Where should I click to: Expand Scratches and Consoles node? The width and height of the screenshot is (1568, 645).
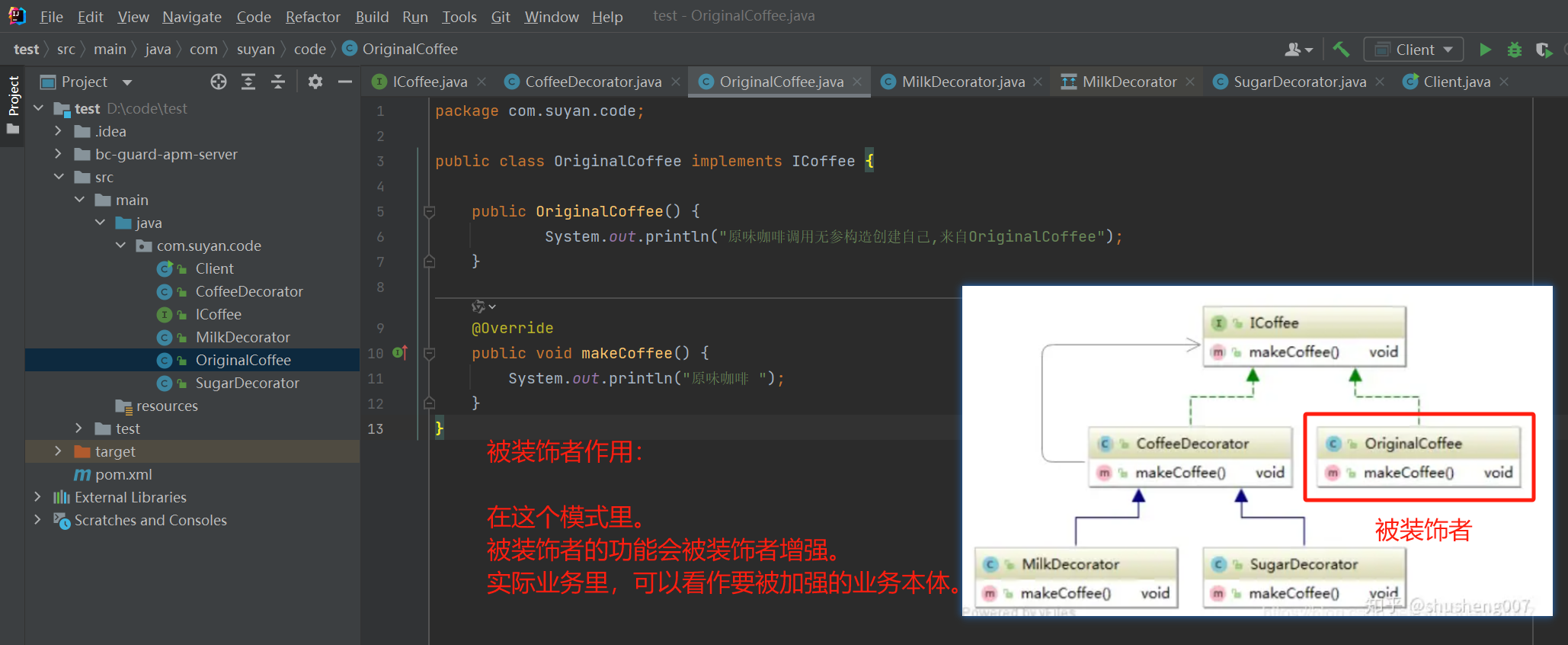37,520
